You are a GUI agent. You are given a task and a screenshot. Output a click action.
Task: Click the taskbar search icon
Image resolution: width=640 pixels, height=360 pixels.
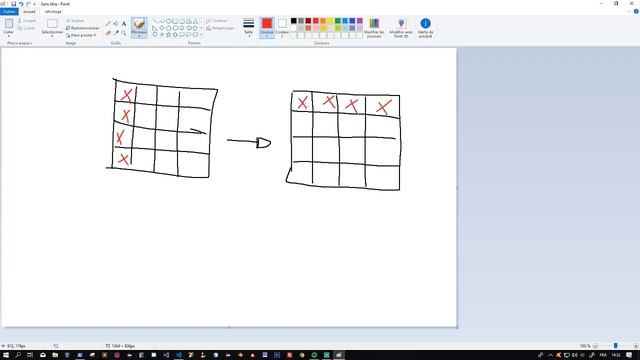coord(18,355)
